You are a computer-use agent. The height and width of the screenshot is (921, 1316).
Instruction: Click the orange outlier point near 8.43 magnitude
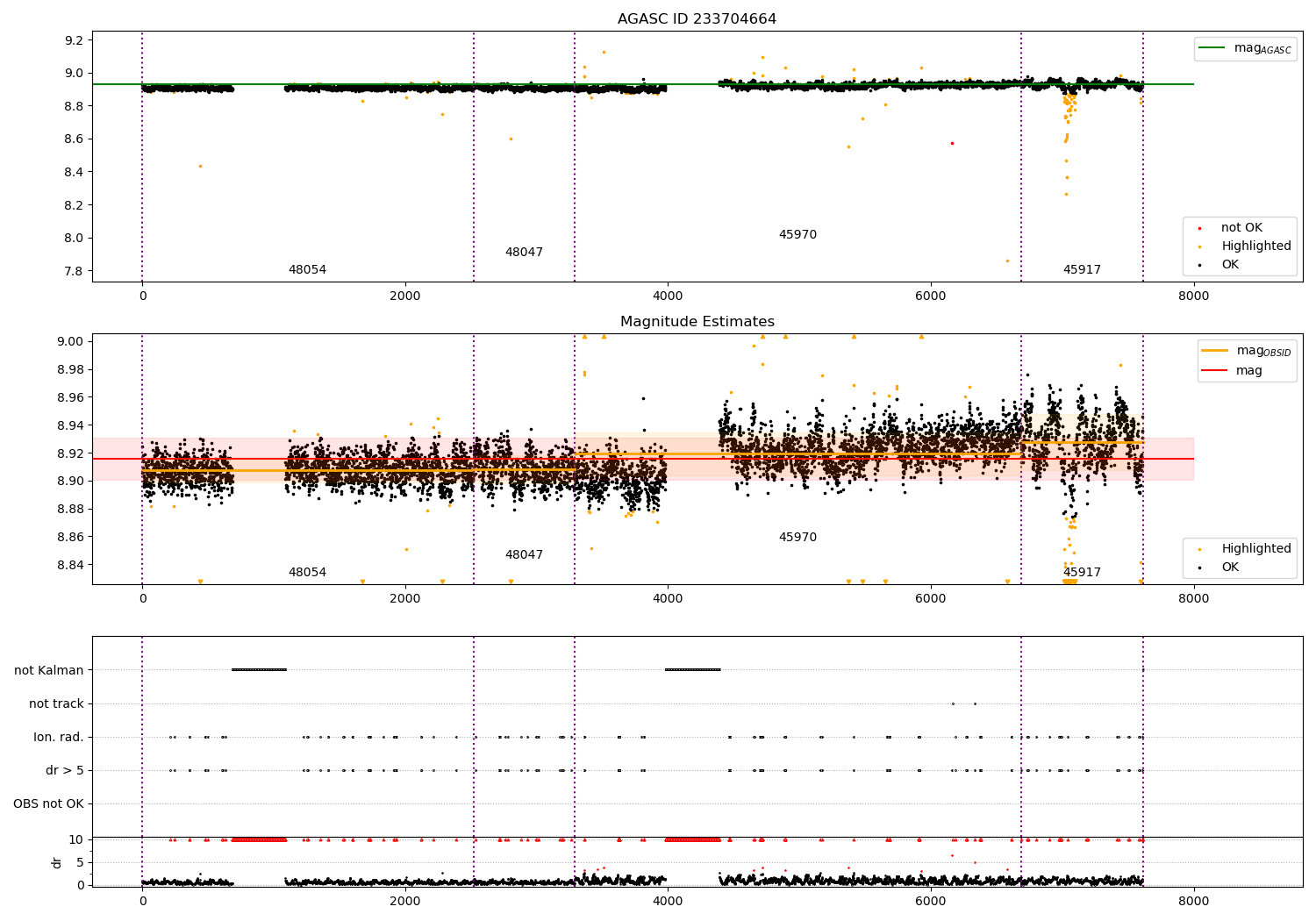coord(200,166)
